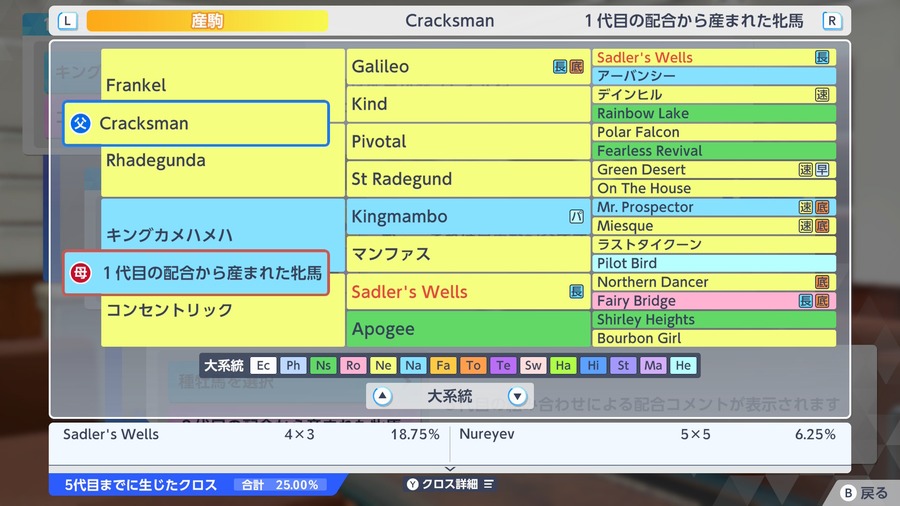Click the red dam (母) icon
This screenshot has width=900, height=506.
81,273
